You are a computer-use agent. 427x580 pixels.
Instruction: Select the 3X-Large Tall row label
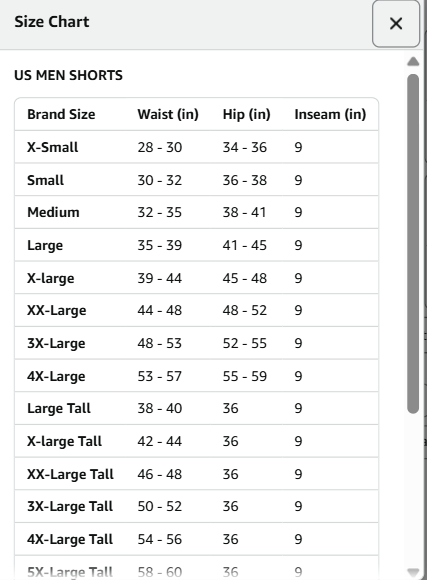point(70,506)
